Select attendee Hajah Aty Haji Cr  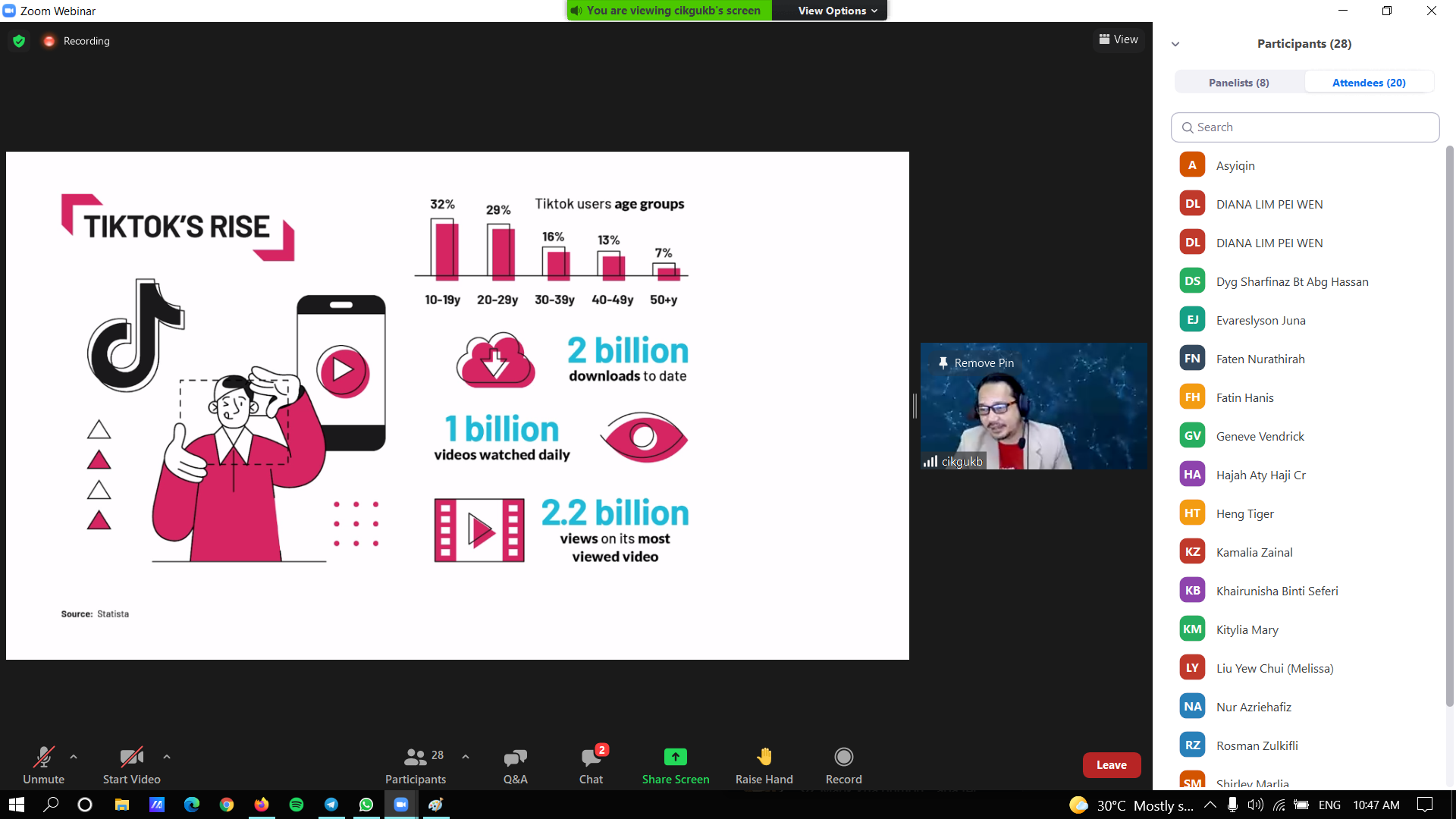pyautogui.click(x=1304, y=475)
